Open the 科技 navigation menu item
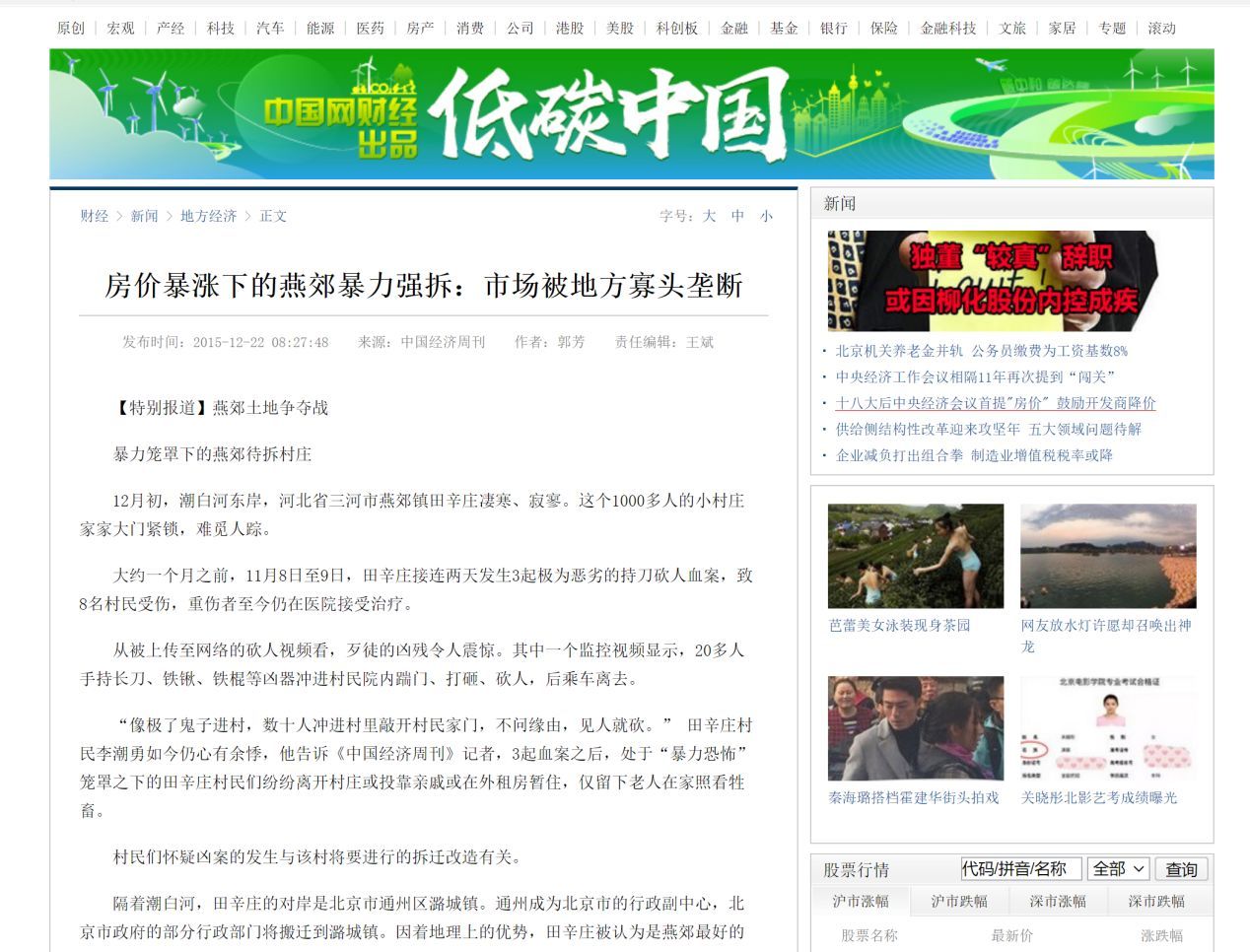This screenshot has width=1250, height=952. coord(219,29)
